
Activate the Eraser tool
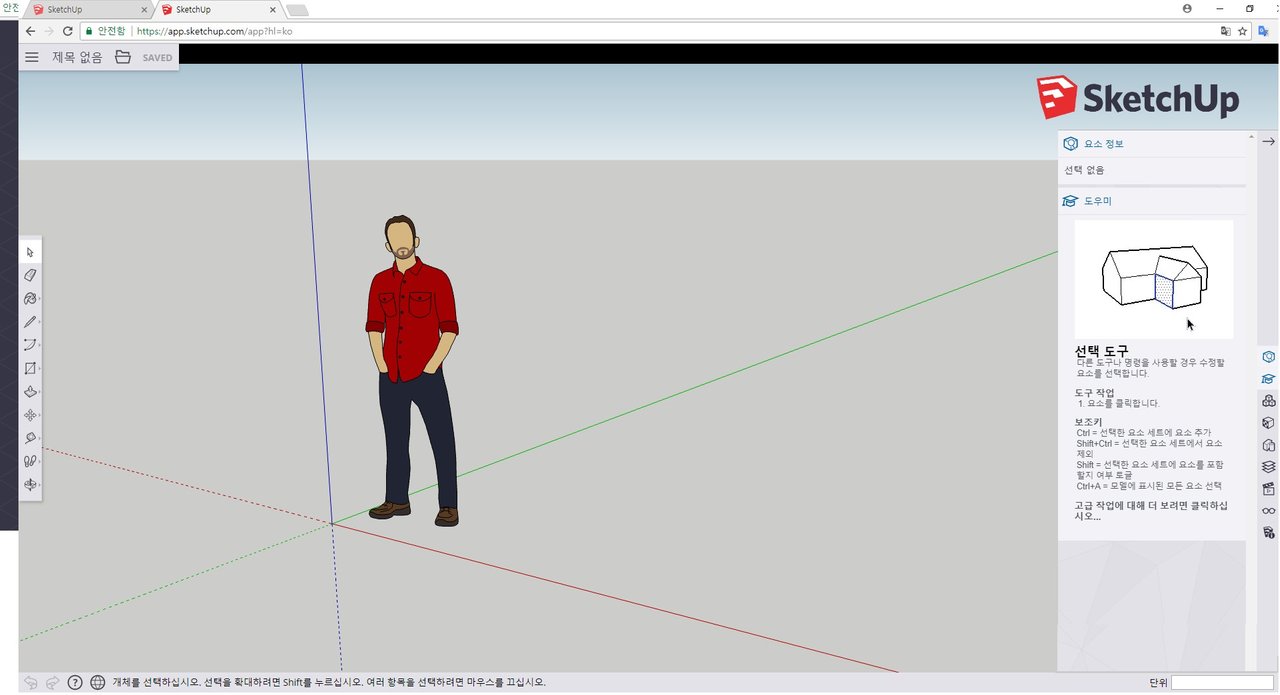(x=30, y=274)
